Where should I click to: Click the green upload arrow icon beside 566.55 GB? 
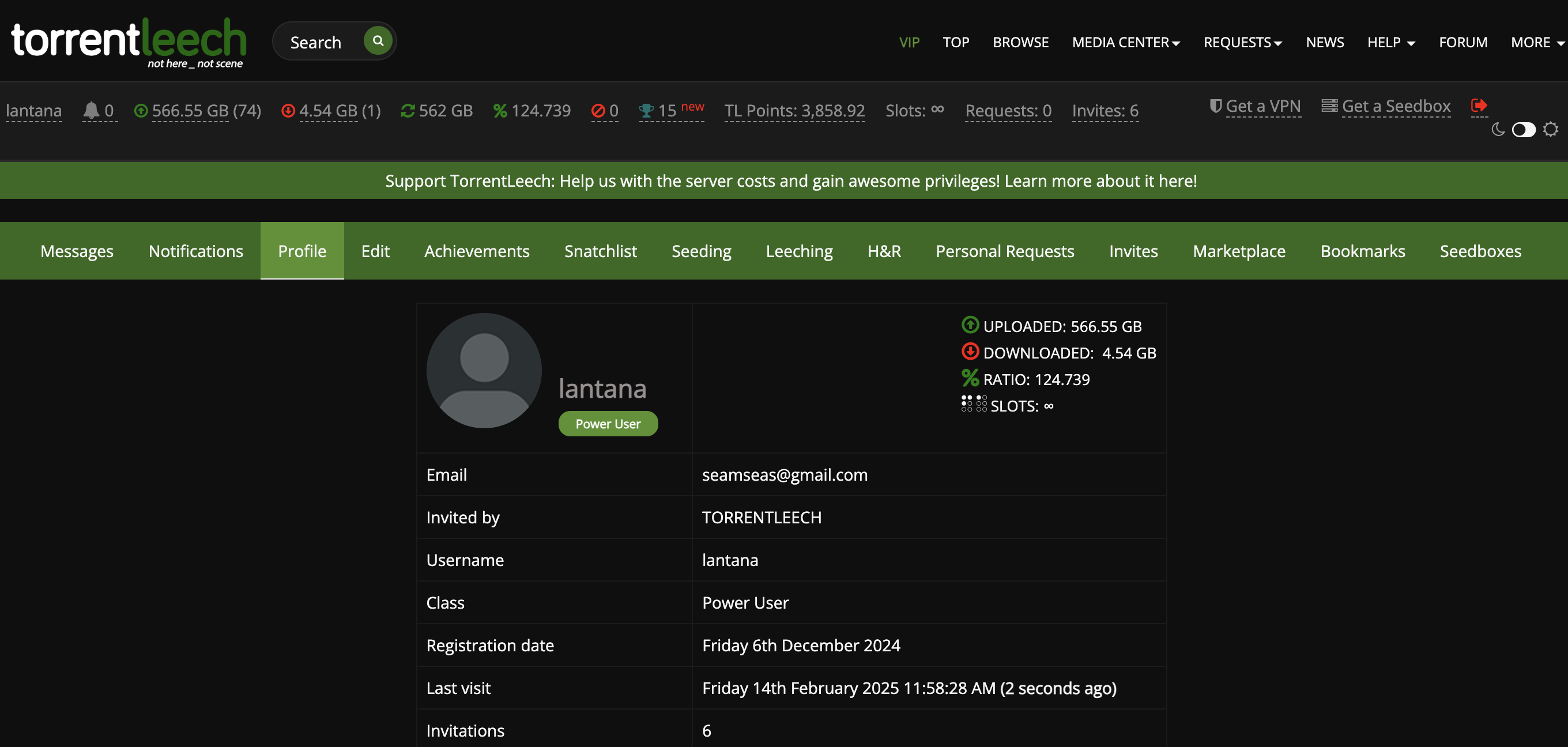click(141, 111)
